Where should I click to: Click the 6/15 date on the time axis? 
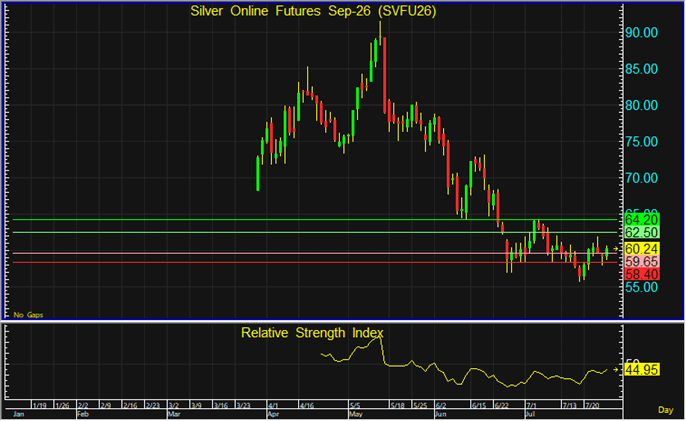point(479,405)
